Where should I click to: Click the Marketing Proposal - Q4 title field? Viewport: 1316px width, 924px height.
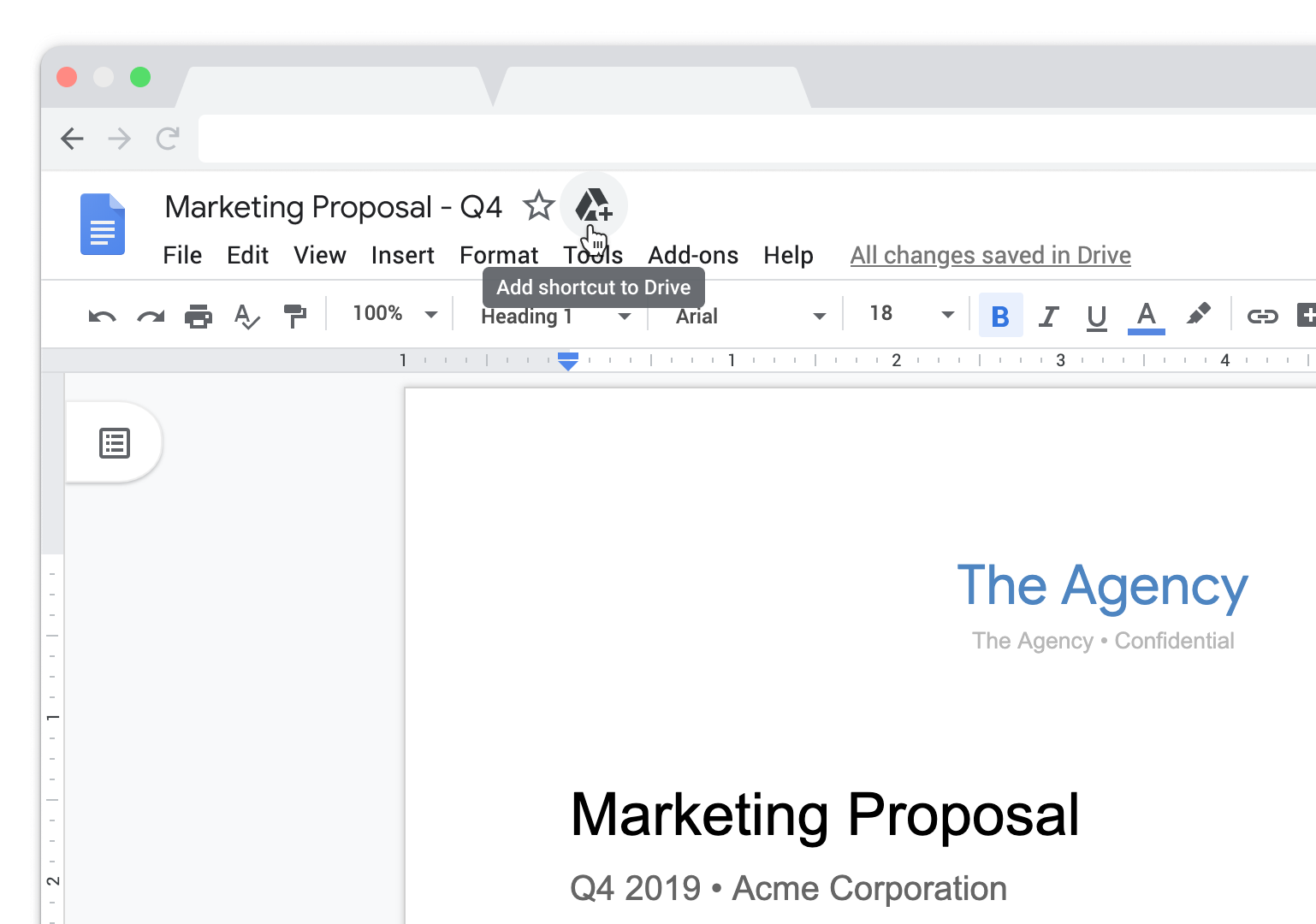pos(334,205)
